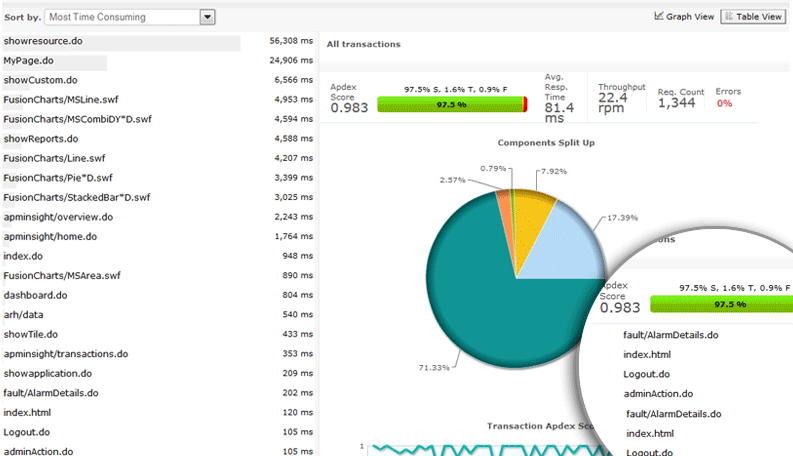Click the 17.39% pie label
Image resolution: width=793 pixels, height=456 pixels.
pyautogui.click(x=622, y=218)
